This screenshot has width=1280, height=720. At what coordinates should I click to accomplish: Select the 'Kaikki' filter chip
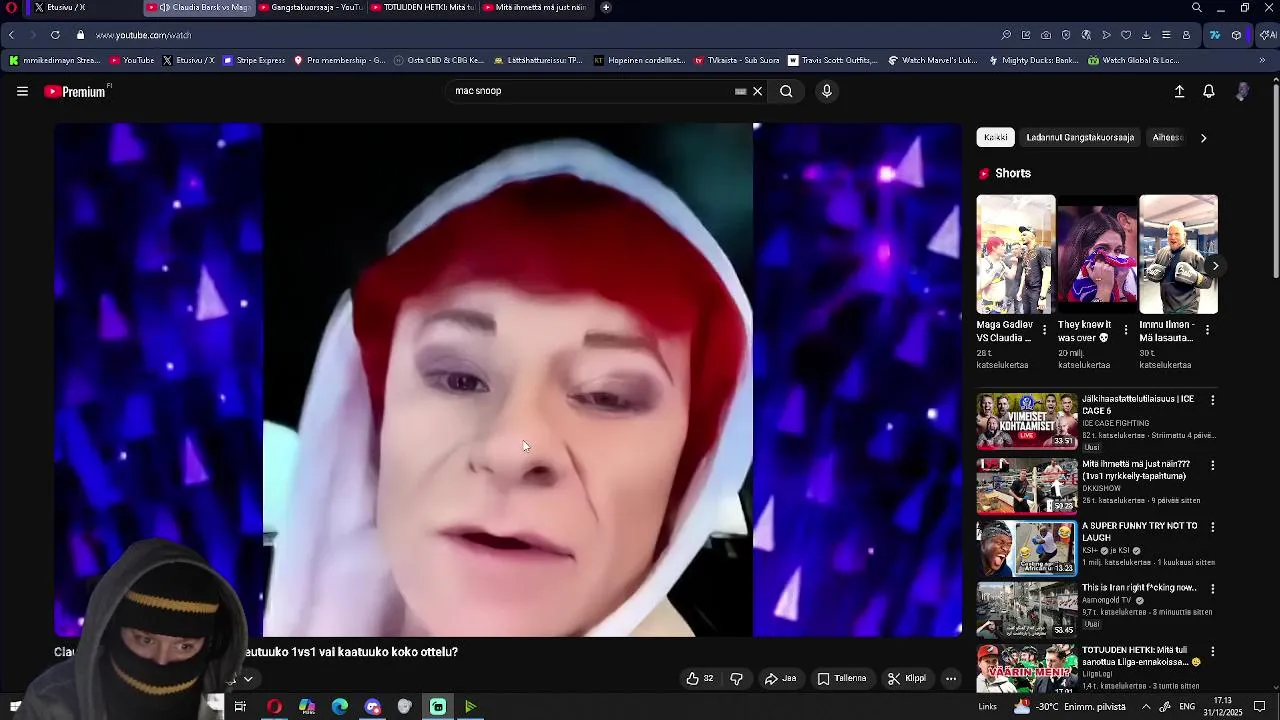[996, 137]
